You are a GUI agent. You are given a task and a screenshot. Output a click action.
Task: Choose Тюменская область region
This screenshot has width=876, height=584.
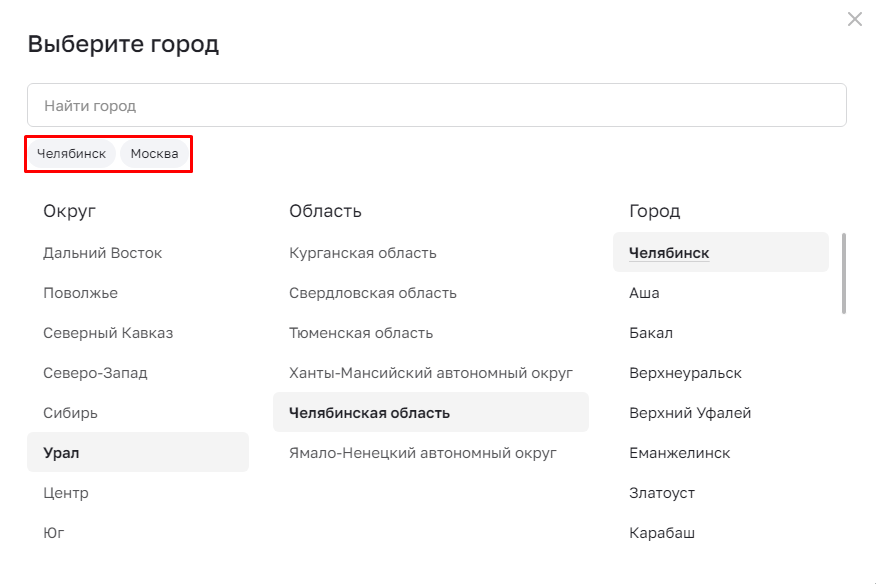tap(361, 333)
